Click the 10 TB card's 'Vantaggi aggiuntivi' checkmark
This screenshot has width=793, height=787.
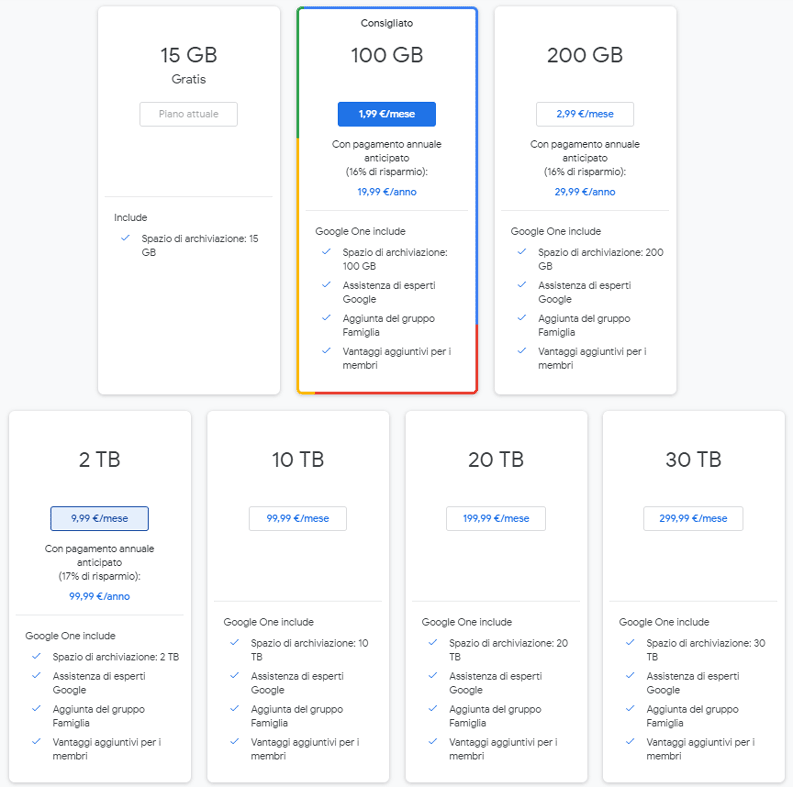[x=235, y=741]
